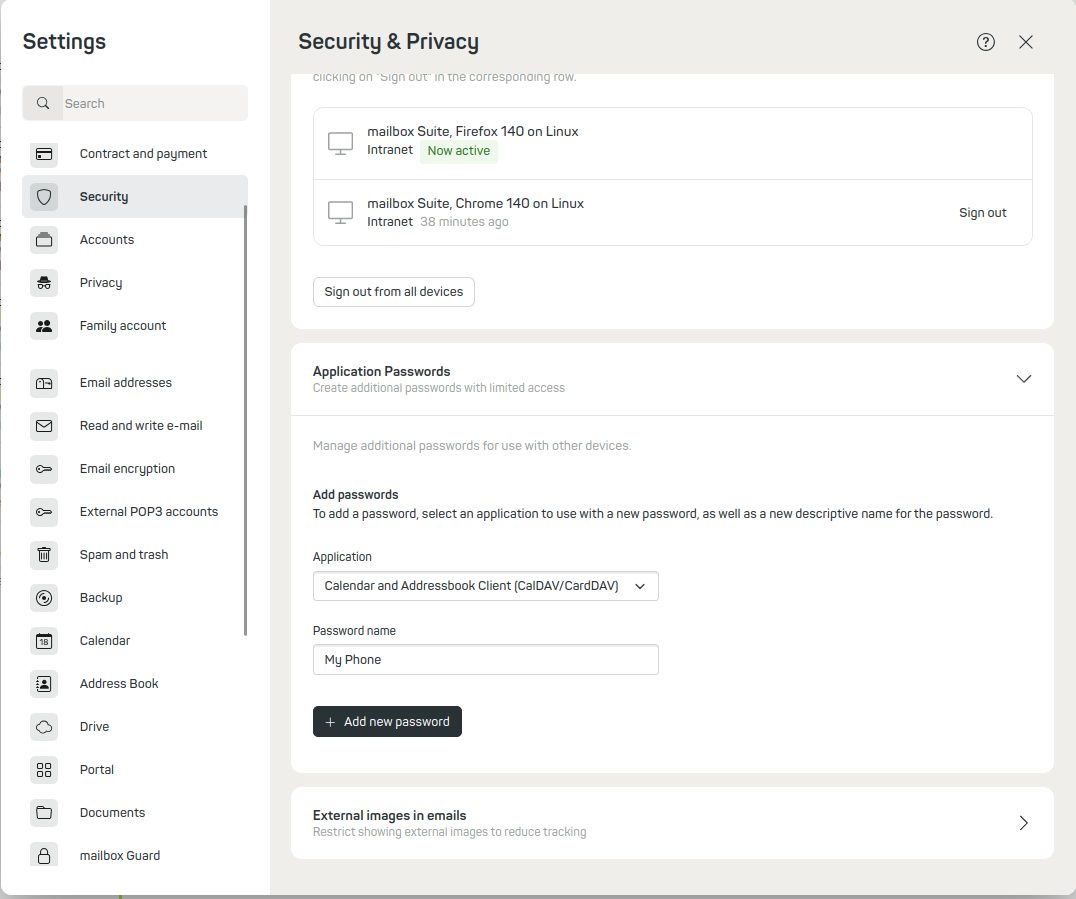Expand External images in emails section

(x=1023, y=823)
